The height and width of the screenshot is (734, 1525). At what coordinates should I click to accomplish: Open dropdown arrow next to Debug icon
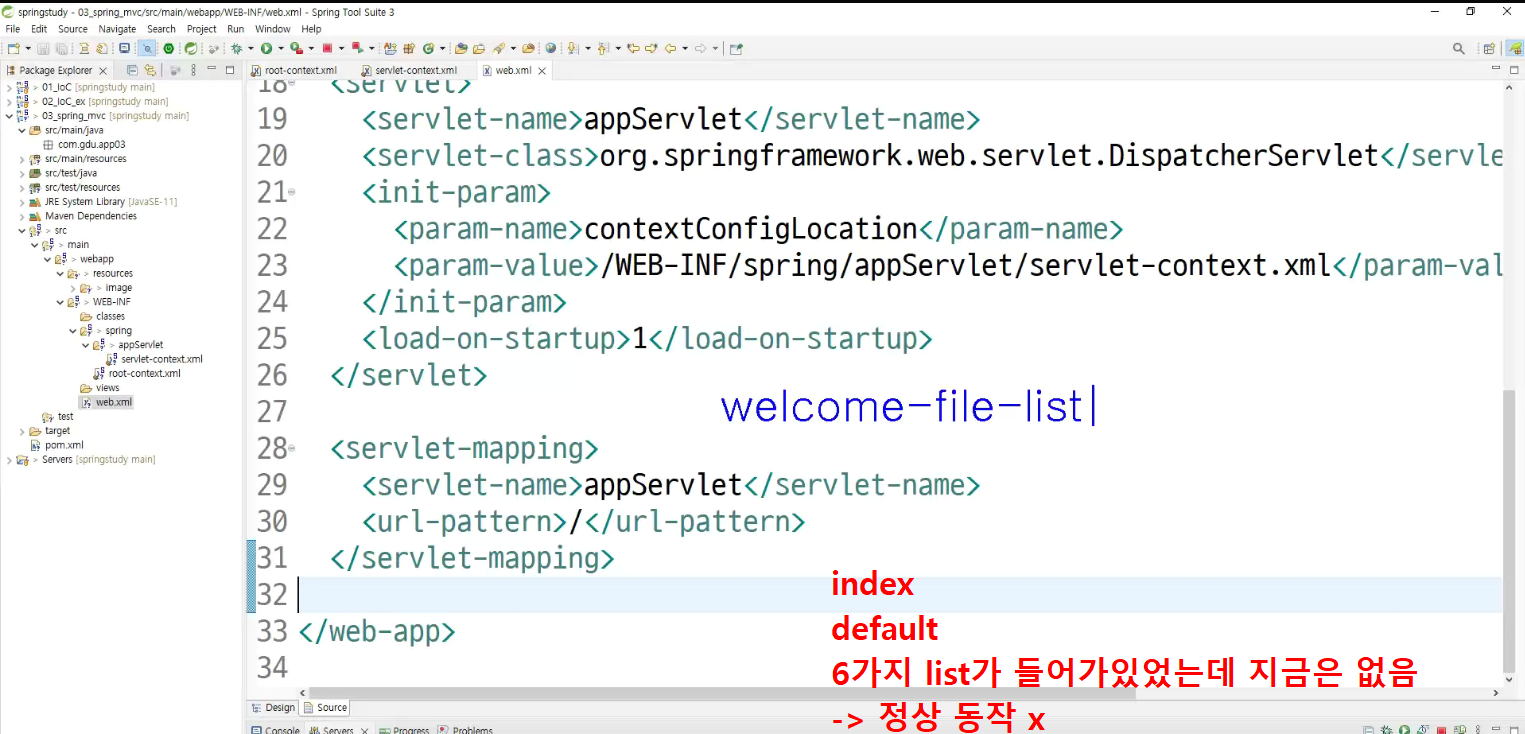click(x=250, y=48)
